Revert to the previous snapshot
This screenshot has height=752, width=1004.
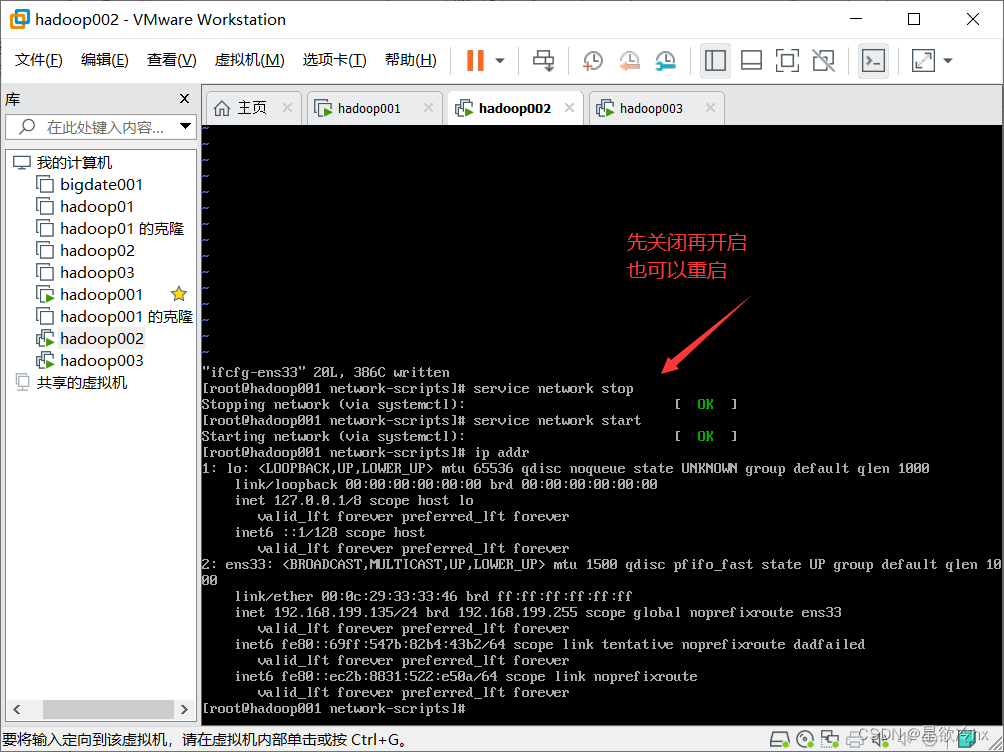629,61
